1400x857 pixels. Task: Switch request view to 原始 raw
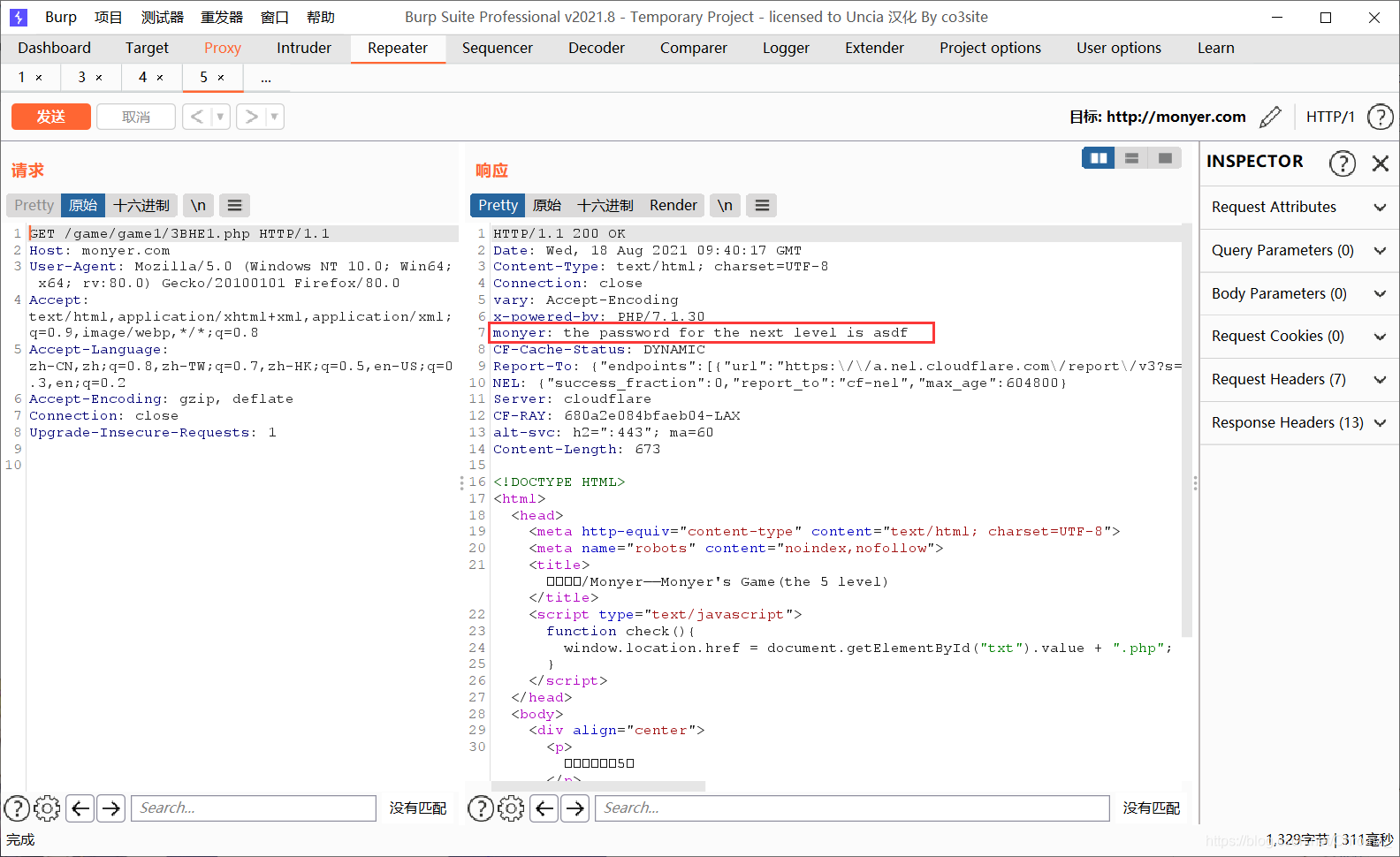click(83, 205)
